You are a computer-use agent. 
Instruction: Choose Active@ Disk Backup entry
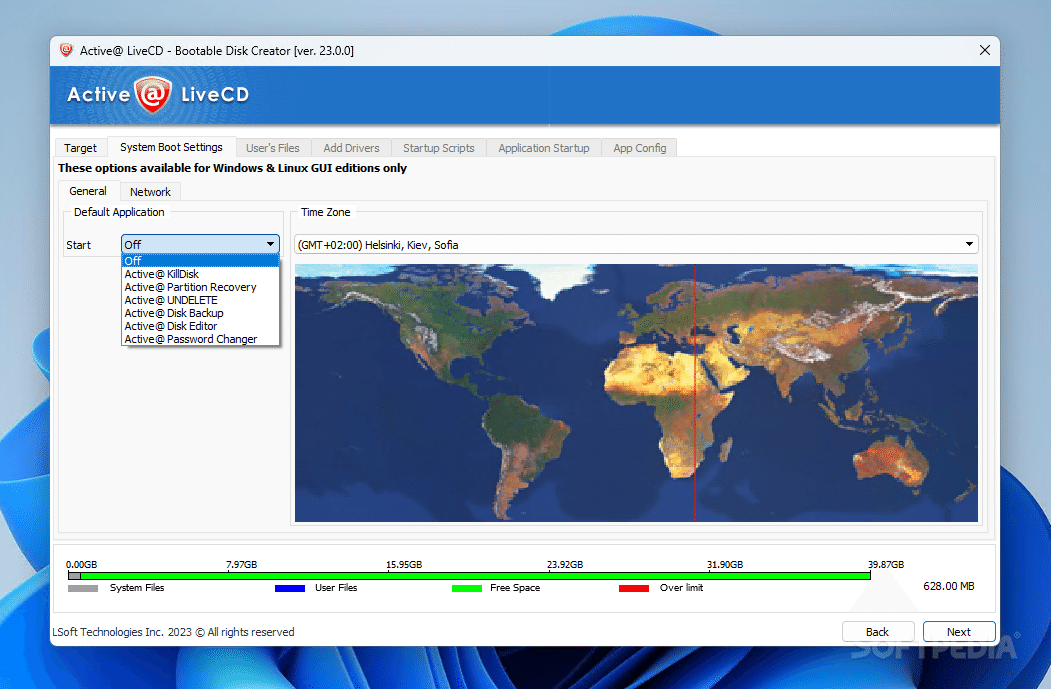tap(200, 313)
